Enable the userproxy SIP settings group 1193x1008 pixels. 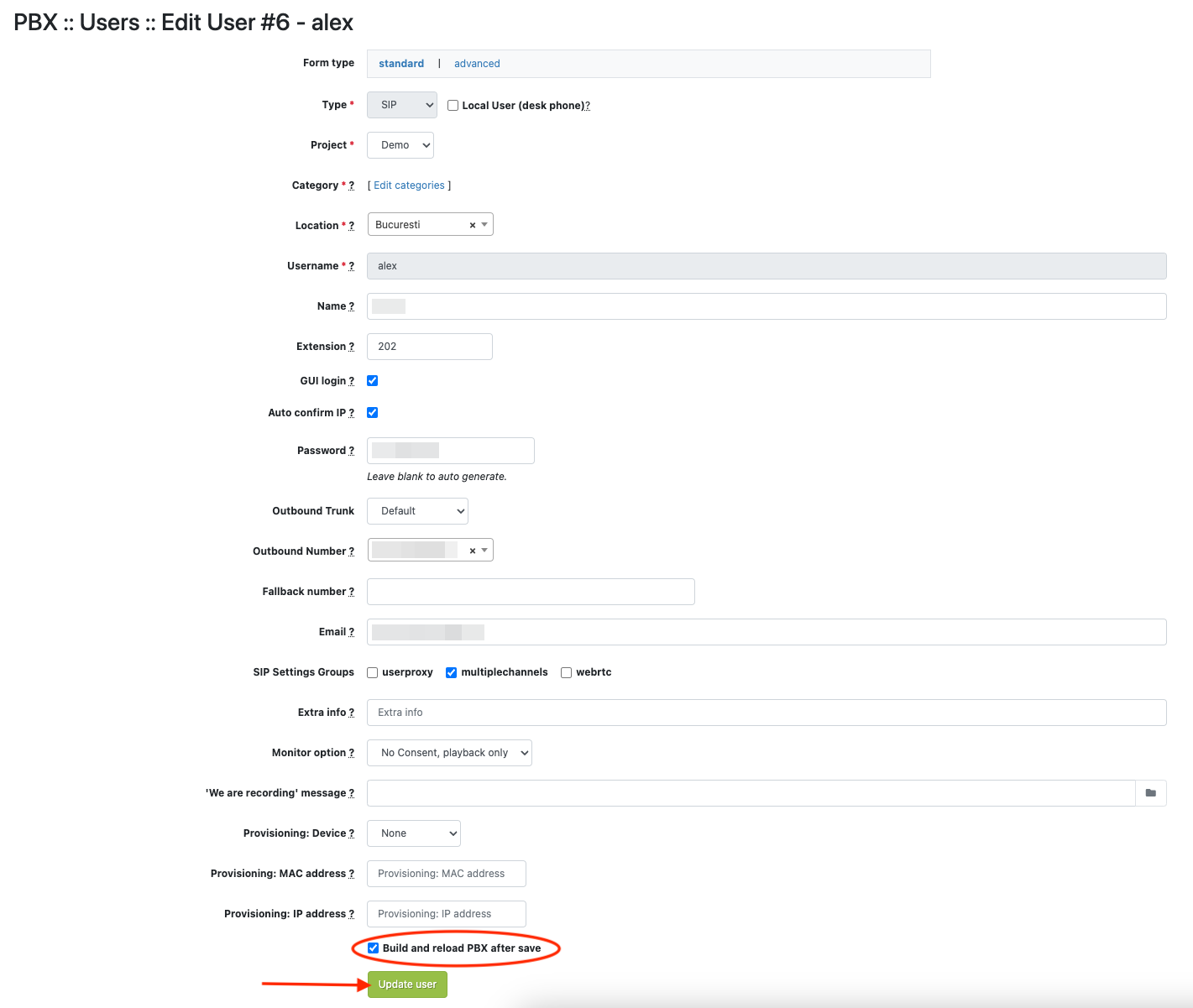[373, 672]
